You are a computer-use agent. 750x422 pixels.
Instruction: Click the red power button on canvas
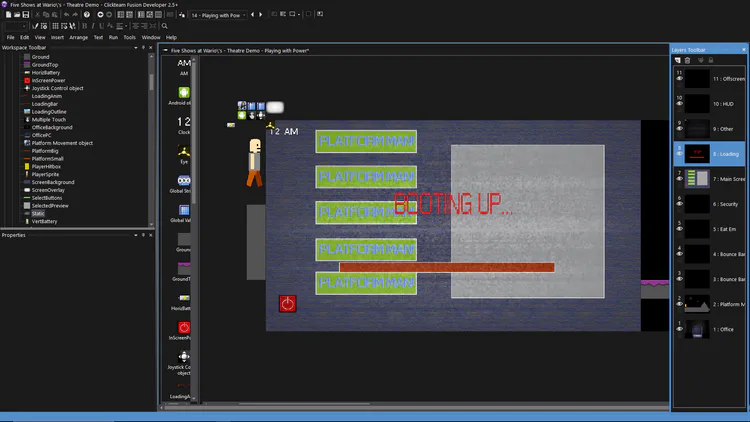(287, 303)
